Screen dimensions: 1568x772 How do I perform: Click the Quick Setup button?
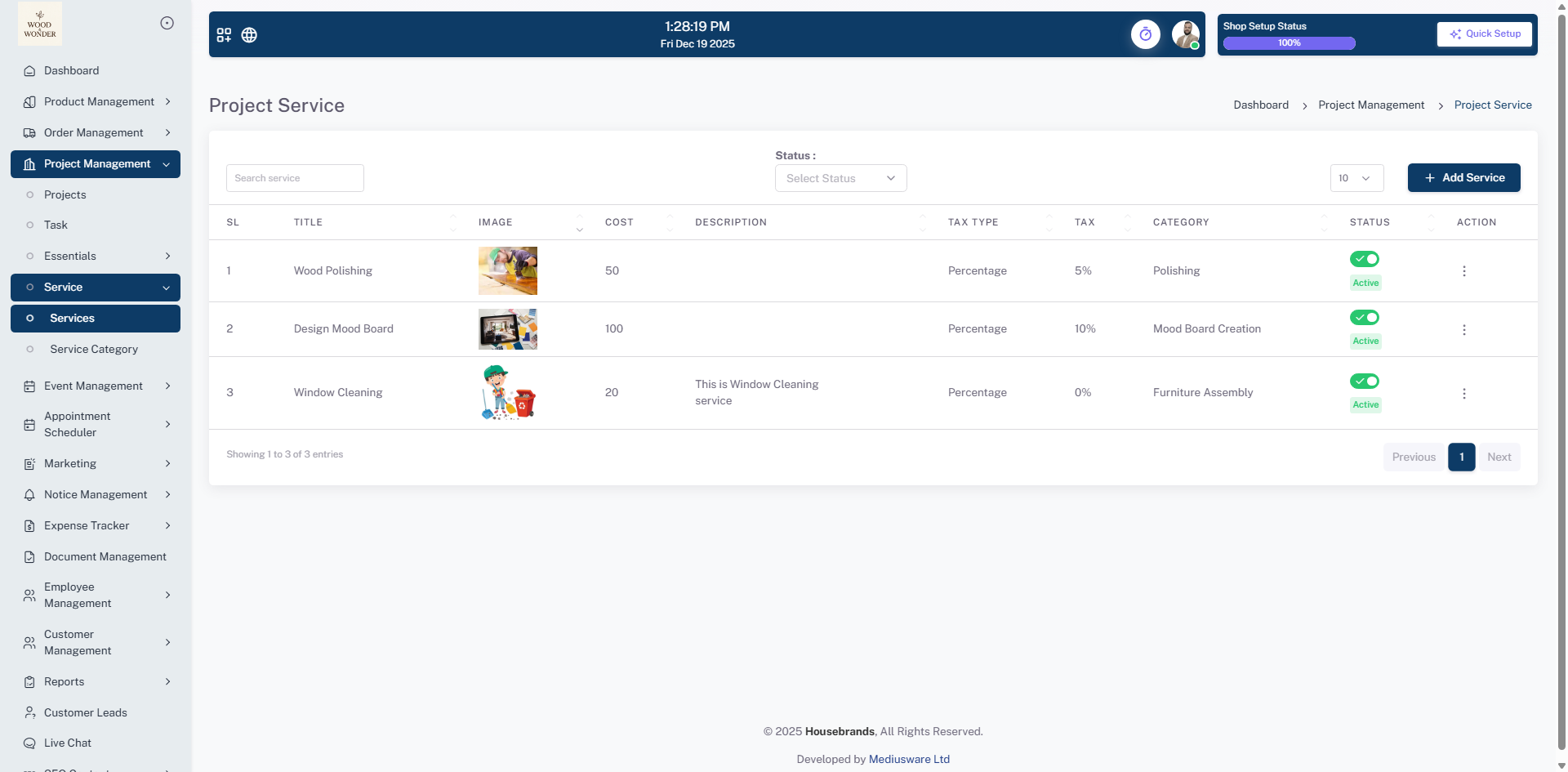[1484, 34]
